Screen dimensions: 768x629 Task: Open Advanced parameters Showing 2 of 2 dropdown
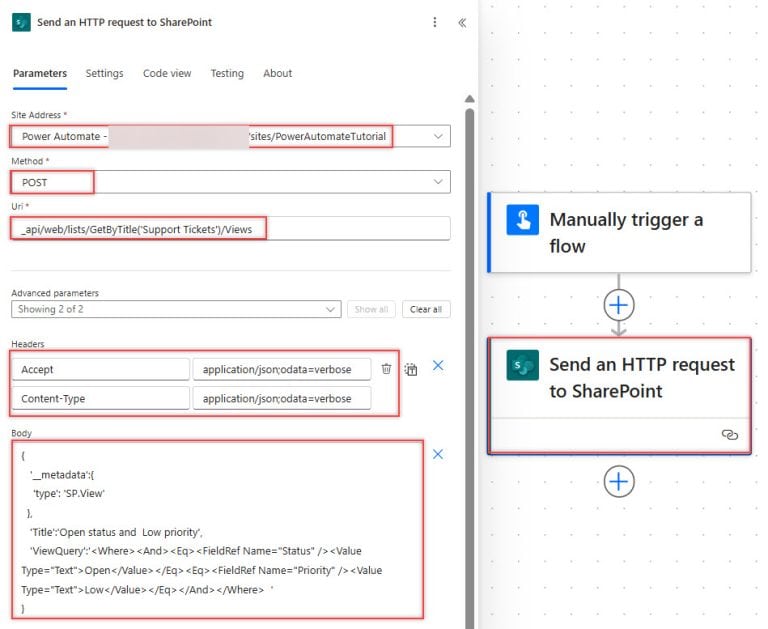point(176,309)
